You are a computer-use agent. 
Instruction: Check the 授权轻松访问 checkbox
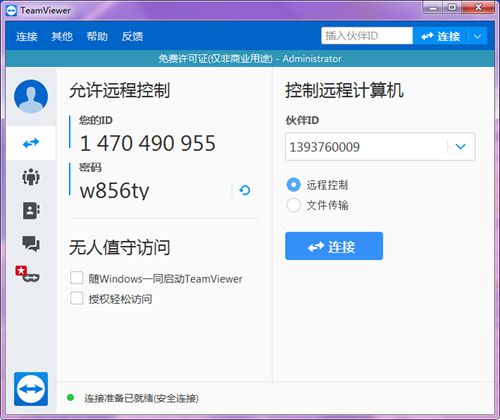tap(77, 298)
